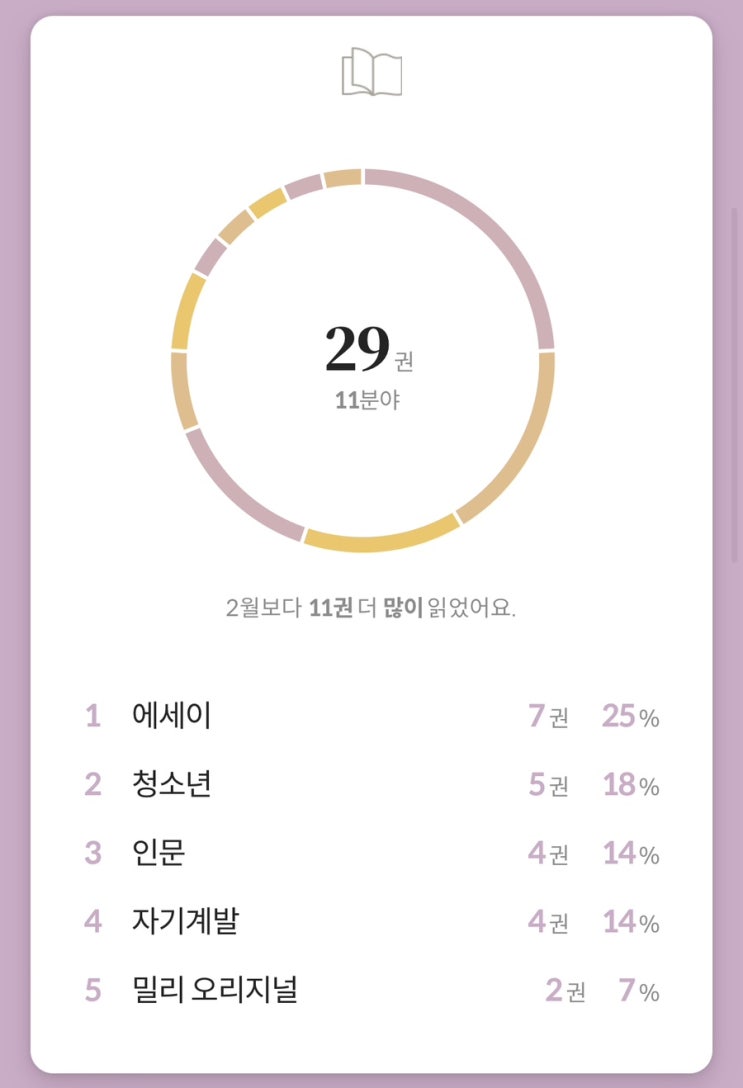This screenshot has height=1088, width=743.
Task: Click rank number 5 beside 밀리 오리지널
Action: point(93,990)
